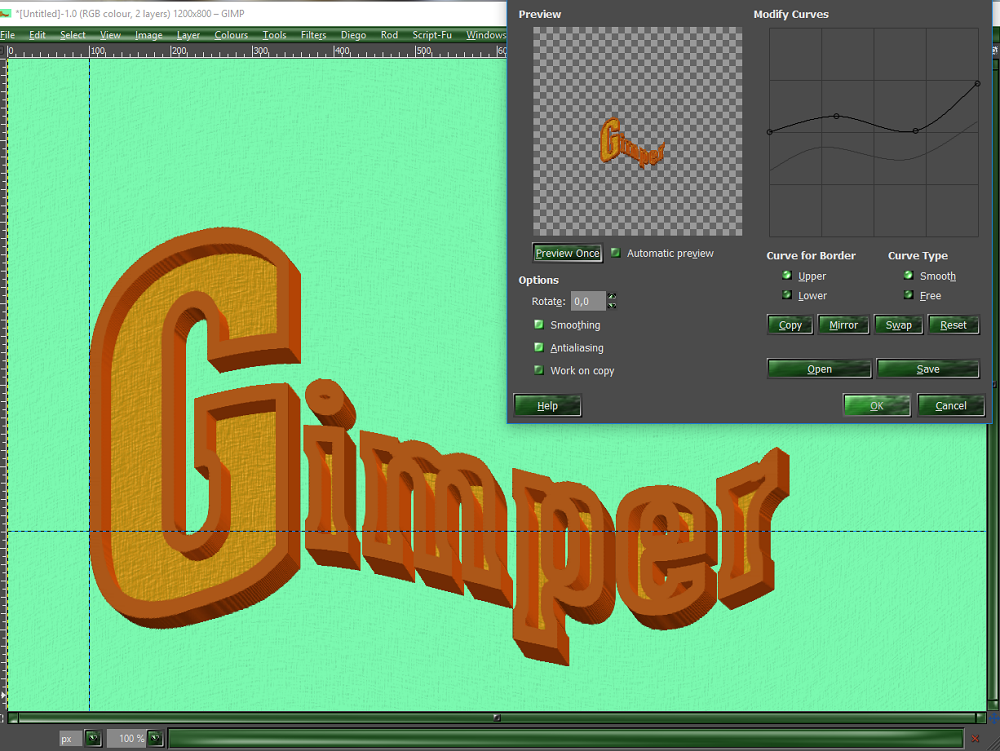
Task: Click Save to store the curves
Action: pyautogui.click(x=928, y=369)
